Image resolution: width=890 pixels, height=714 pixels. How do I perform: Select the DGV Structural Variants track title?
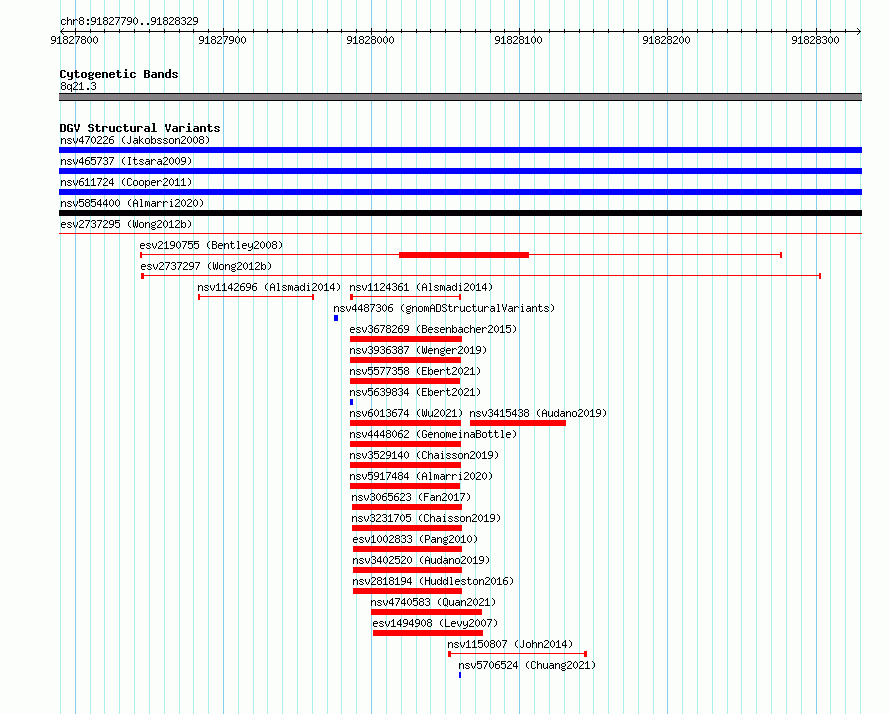point(140,128)
